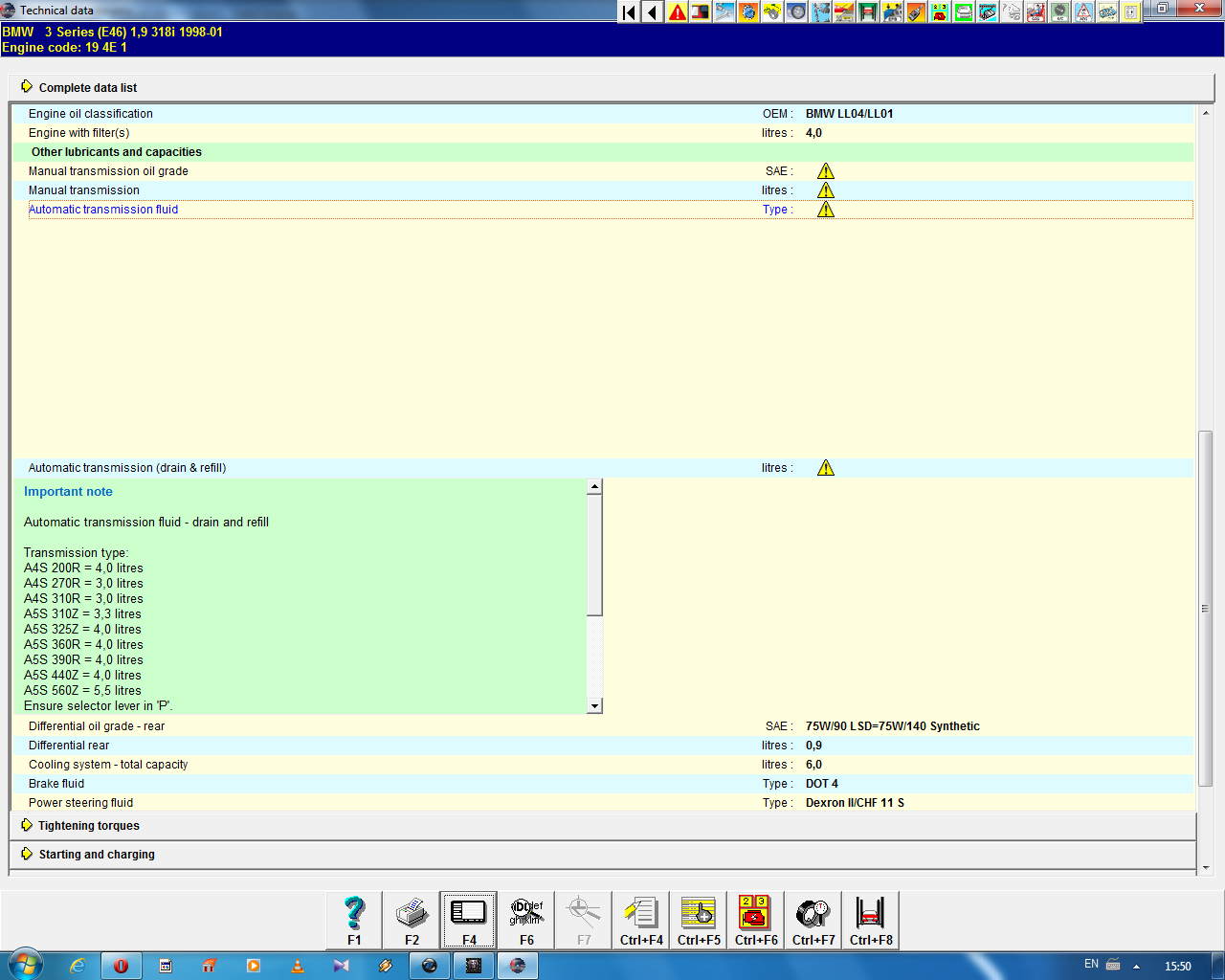Click the A5S 560Z = 5,5 litres line
Image resolution: width=1225 pixels, height=980 pixels.
pos(82,691)
